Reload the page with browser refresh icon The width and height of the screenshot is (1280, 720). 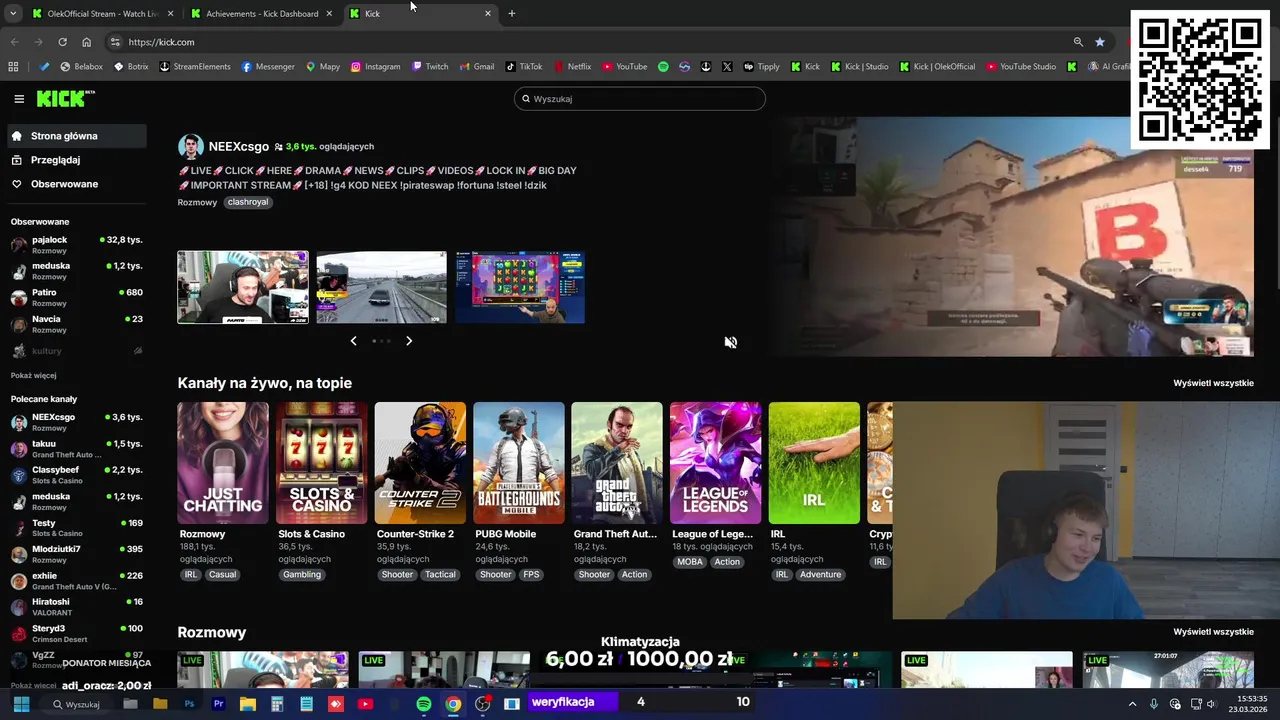coord(62,42)
